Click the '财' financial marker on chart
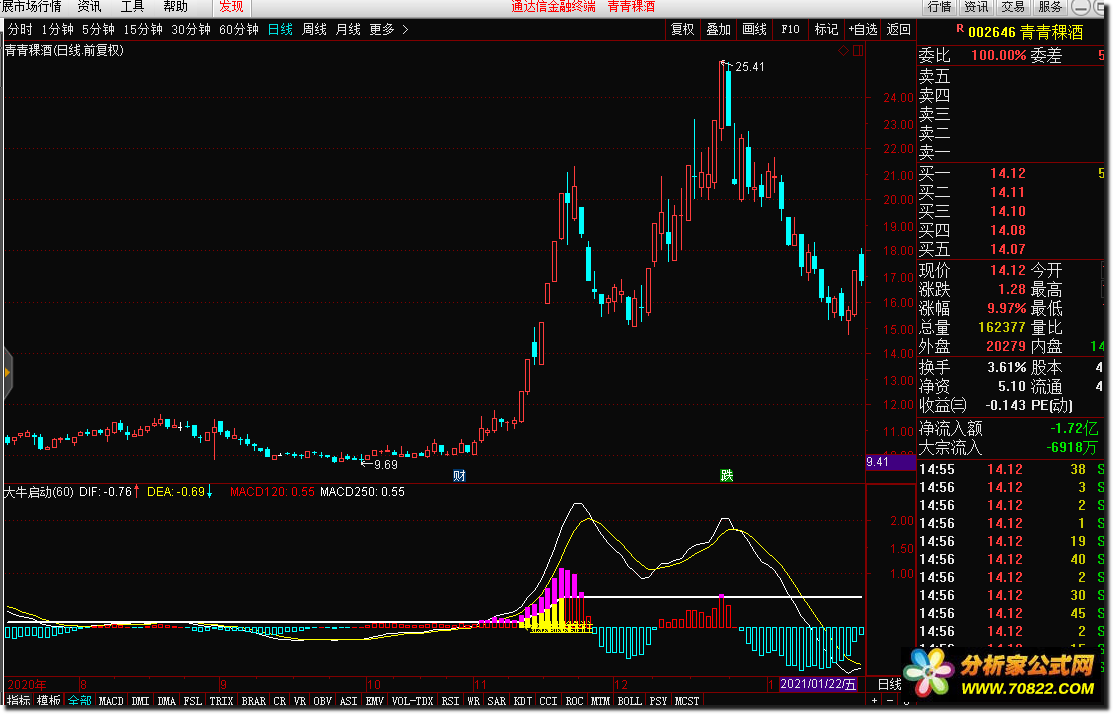The image size is (1114, 714). click(x=459, y=476)
